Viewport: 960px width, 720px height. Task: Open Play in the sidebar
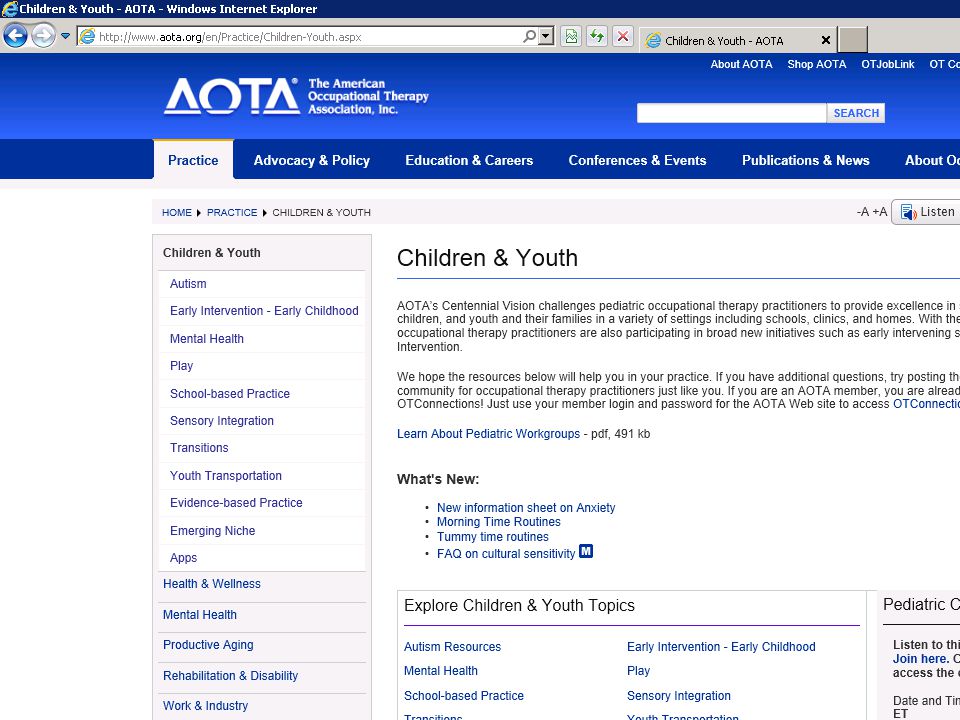pos(181,366)
